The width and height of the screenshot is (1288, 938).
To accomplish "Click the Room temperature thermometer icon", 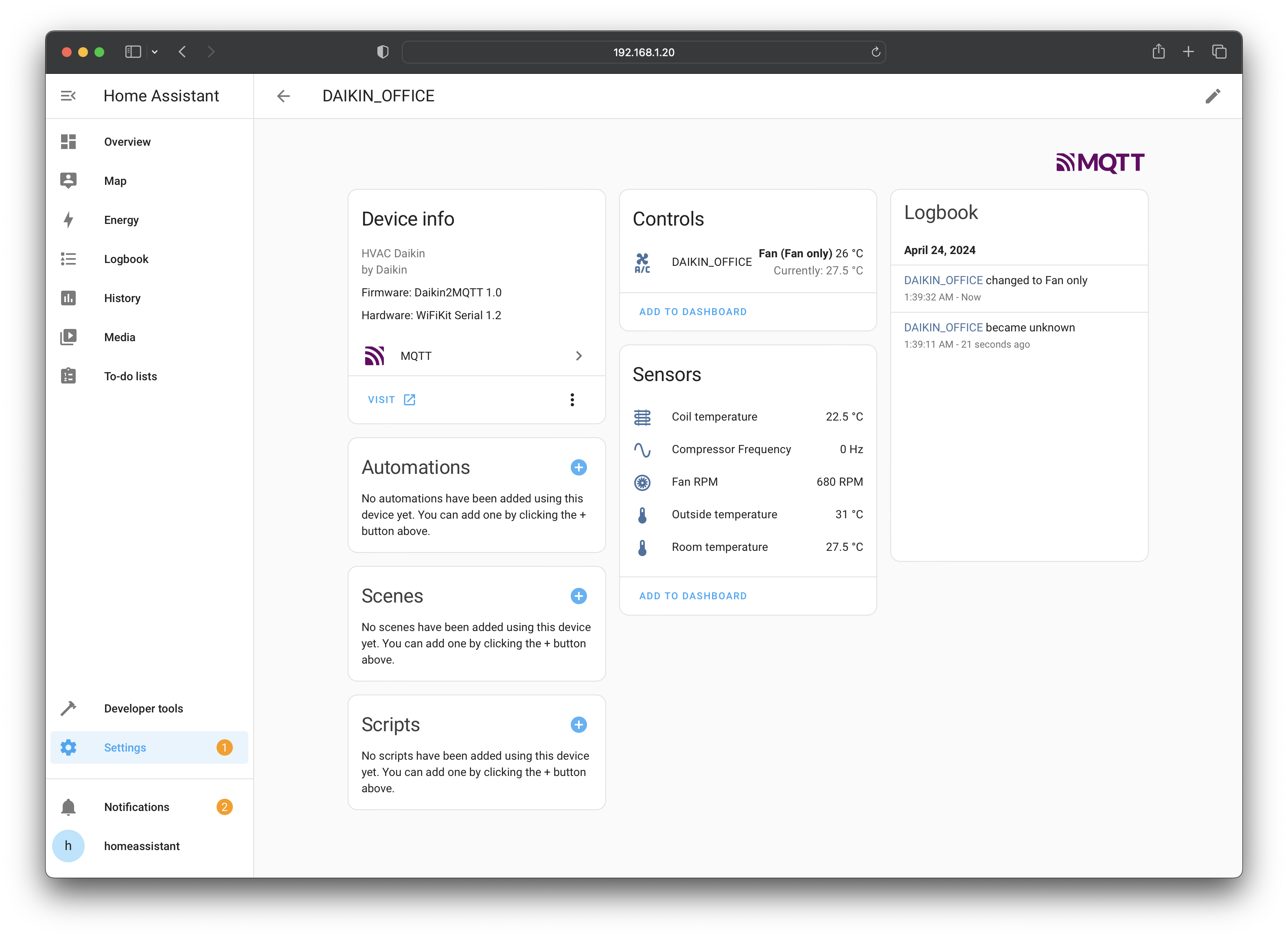I will click(642, 547).
